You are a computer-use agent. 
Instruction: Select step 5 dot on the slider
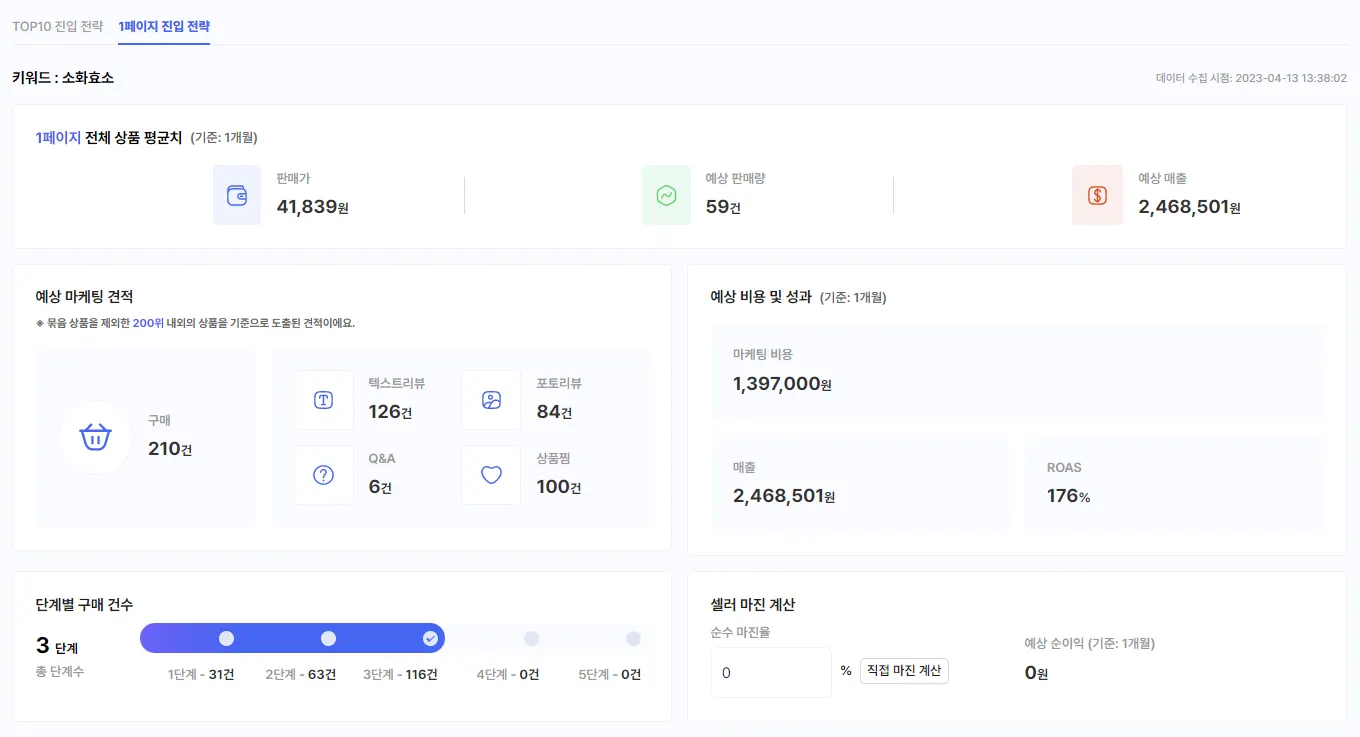[x=633, y=638]
